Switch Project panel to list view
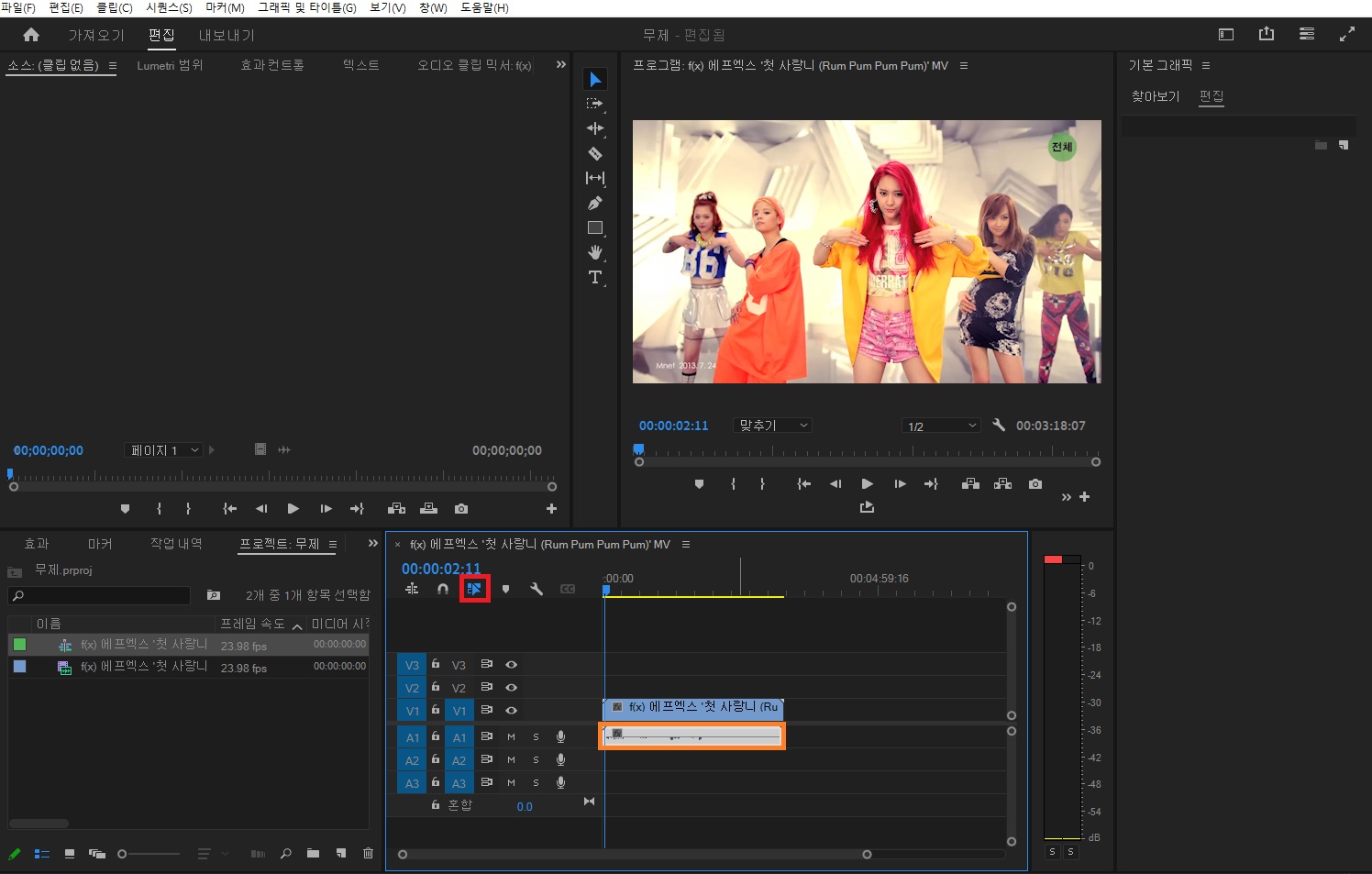 point(42,854)
